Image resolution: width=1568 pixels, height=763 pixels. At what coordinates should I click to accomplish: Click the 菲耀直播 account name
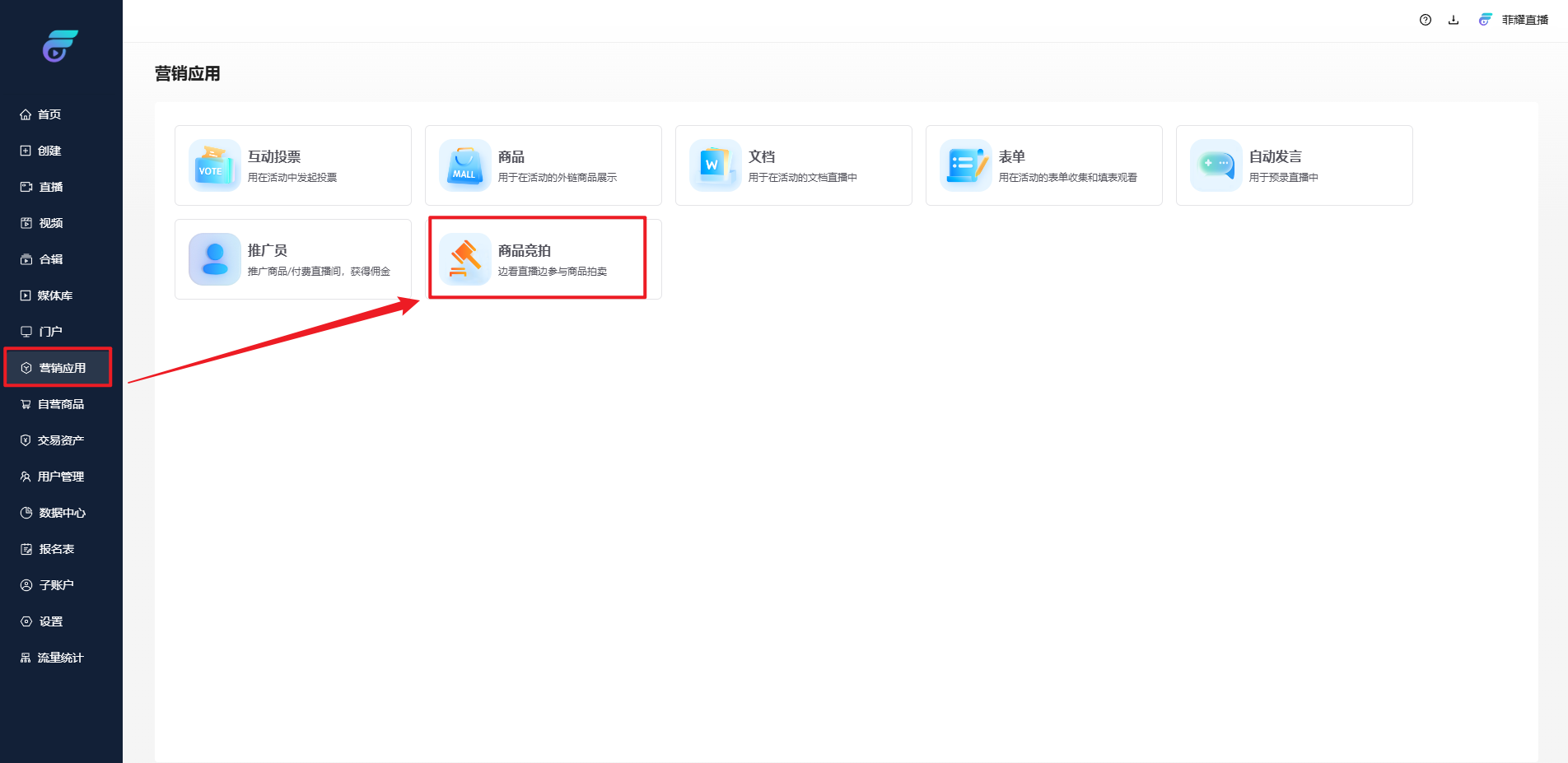[1524, 20]
